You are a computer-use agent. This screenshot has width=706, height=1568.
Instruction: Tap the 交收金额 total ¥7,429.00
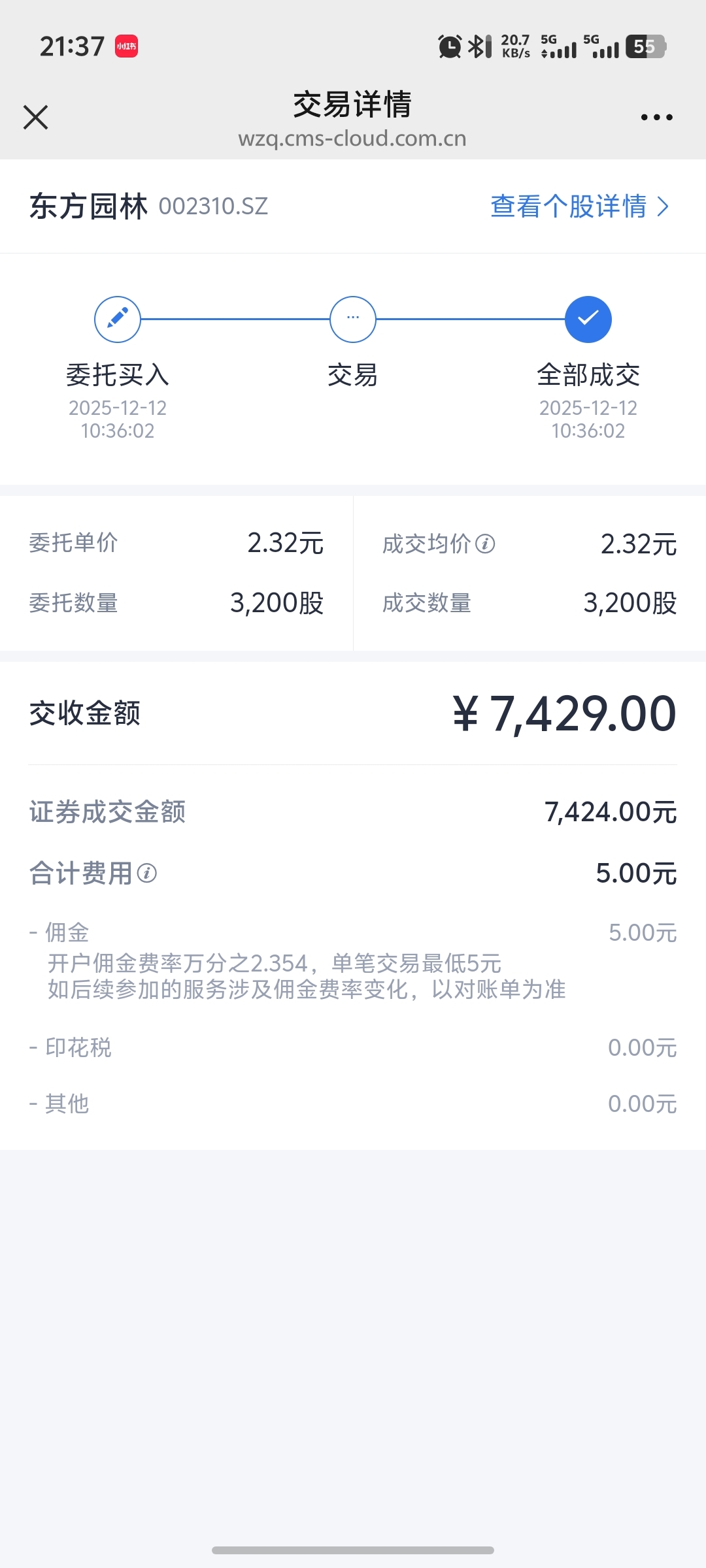pyautogui.click(x=565, y=713)
